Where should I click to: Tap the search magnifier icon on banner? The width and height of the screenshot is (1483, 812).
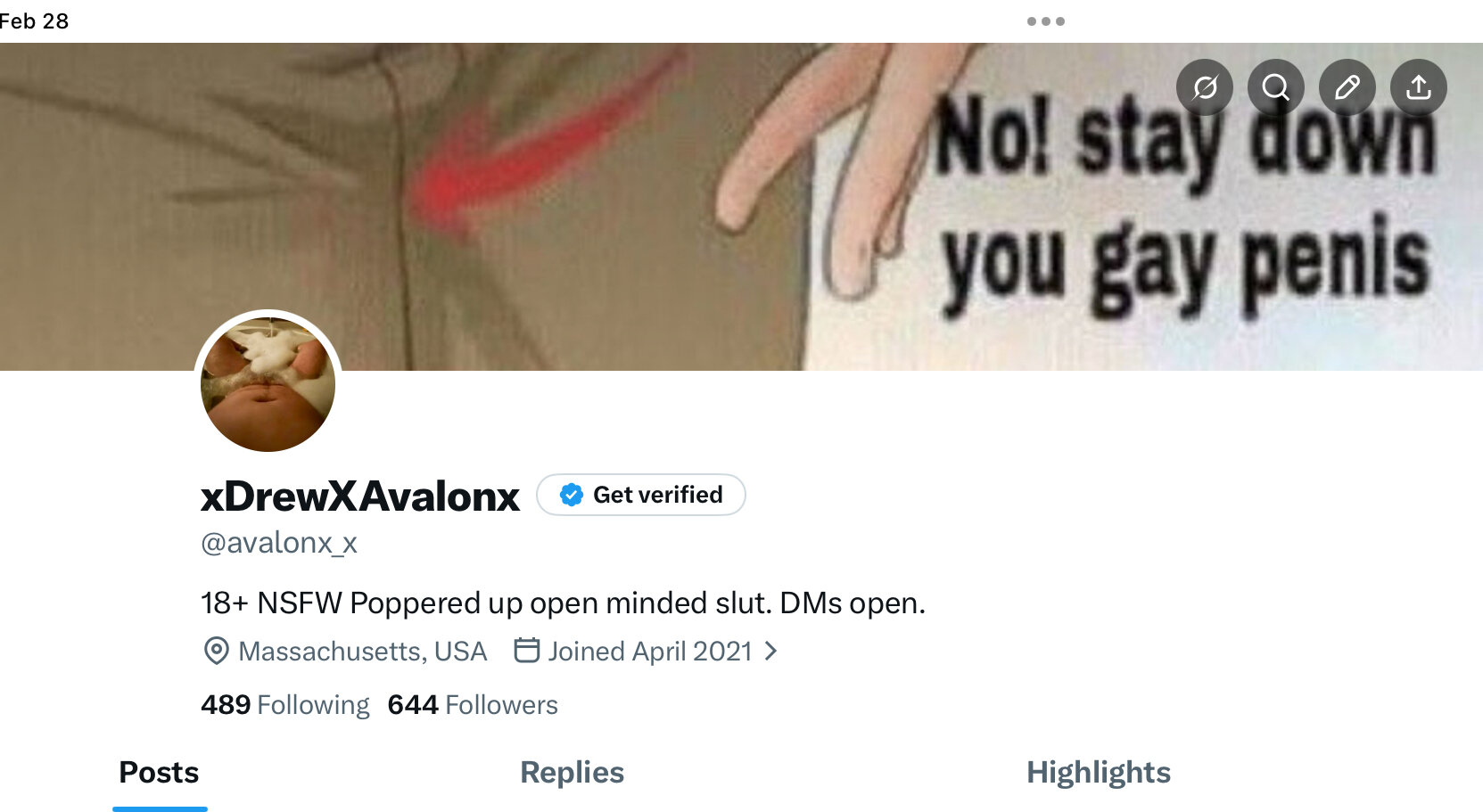click(x=1276, y=87)
